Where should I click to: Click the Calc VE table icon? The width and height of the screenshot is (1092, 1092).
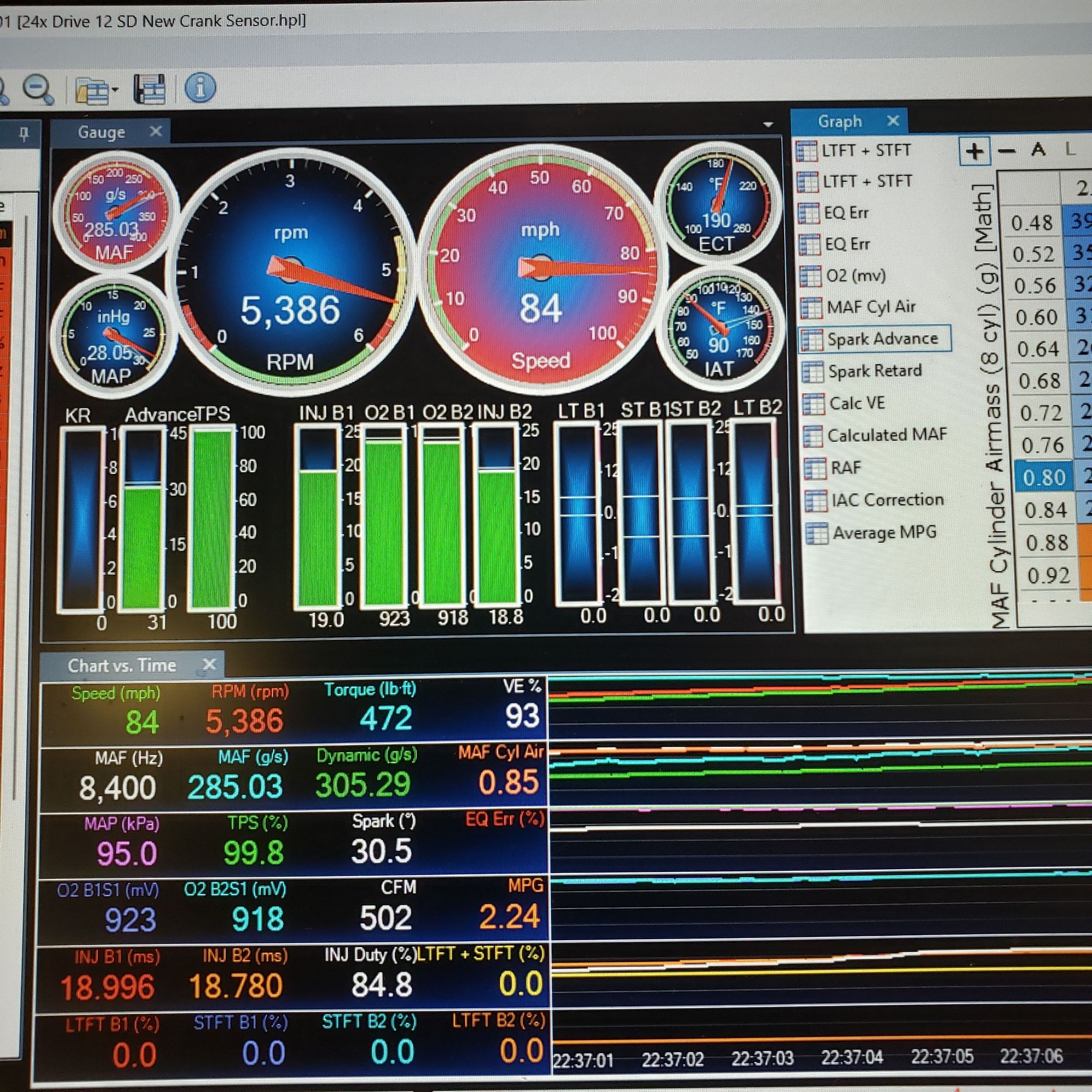pos(813,404)
